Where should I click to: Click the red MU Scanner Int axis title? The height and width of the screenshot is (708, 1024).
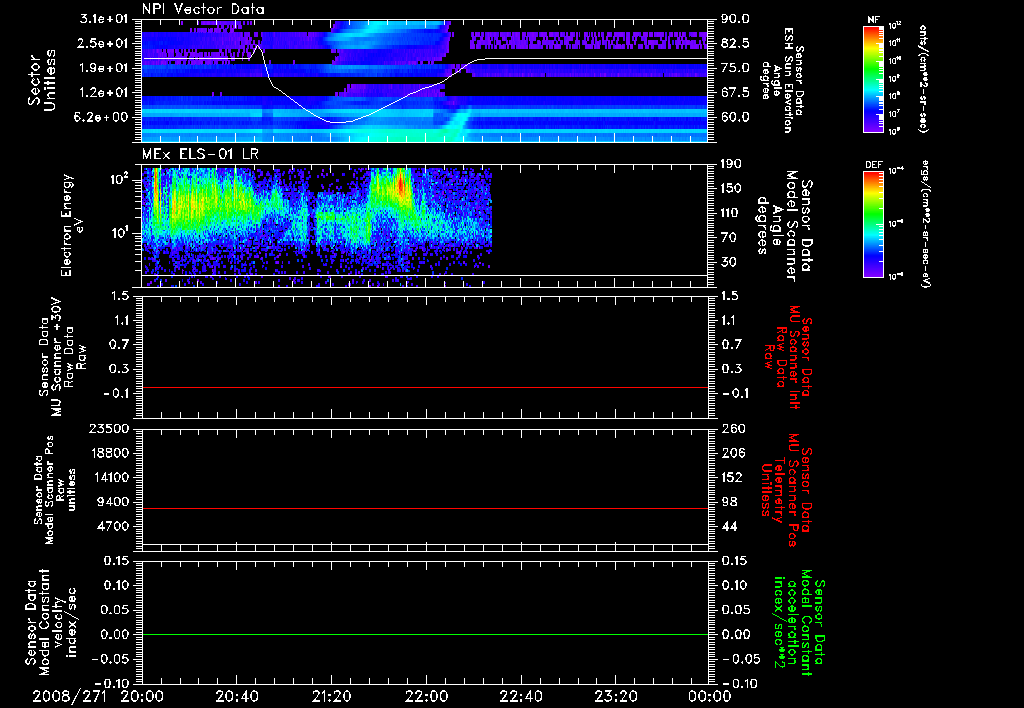788,357
